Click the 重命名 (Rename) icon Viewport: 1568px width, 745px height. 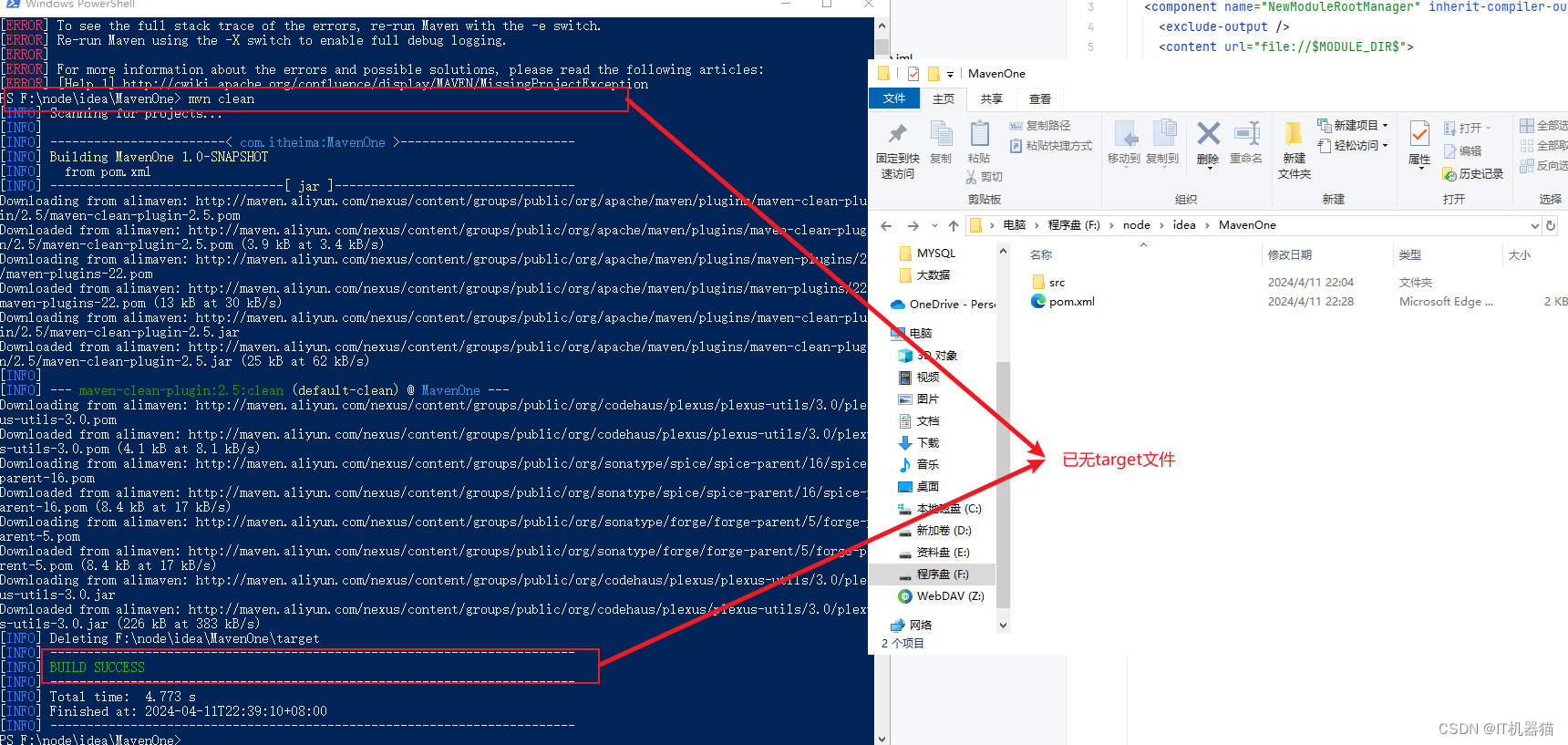coord(1246,133)
